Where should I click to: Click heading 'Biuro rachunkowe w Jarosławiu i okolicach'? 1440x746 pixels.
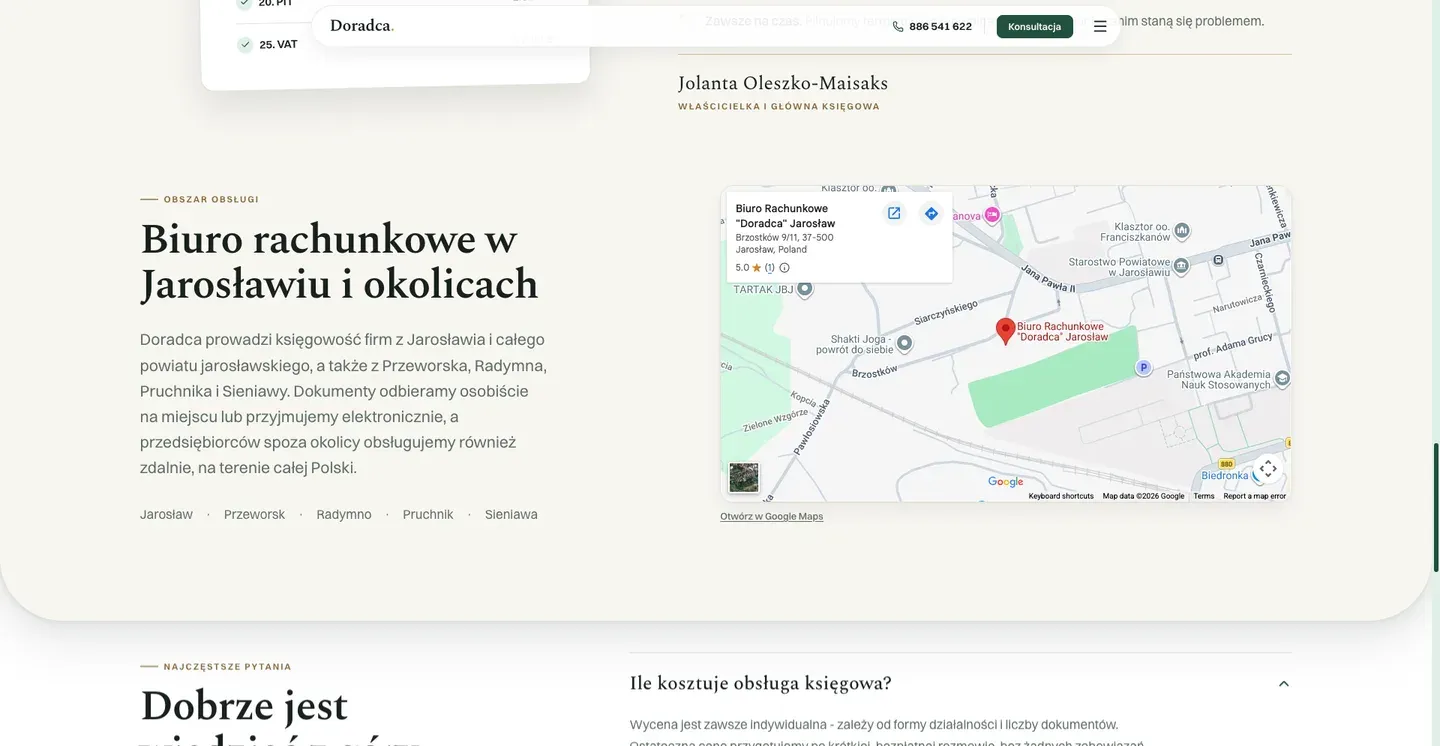point(340,261)
